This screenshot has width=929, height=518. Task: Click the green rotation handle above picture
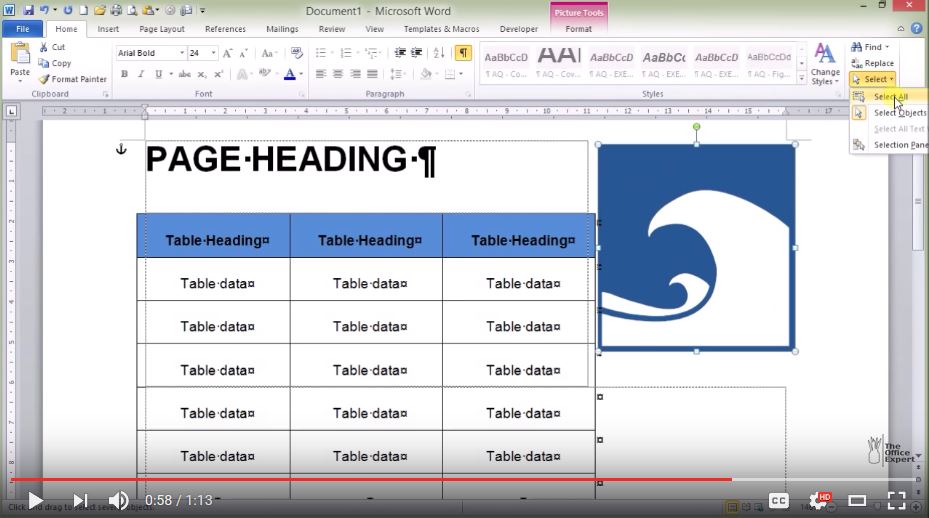697,127
